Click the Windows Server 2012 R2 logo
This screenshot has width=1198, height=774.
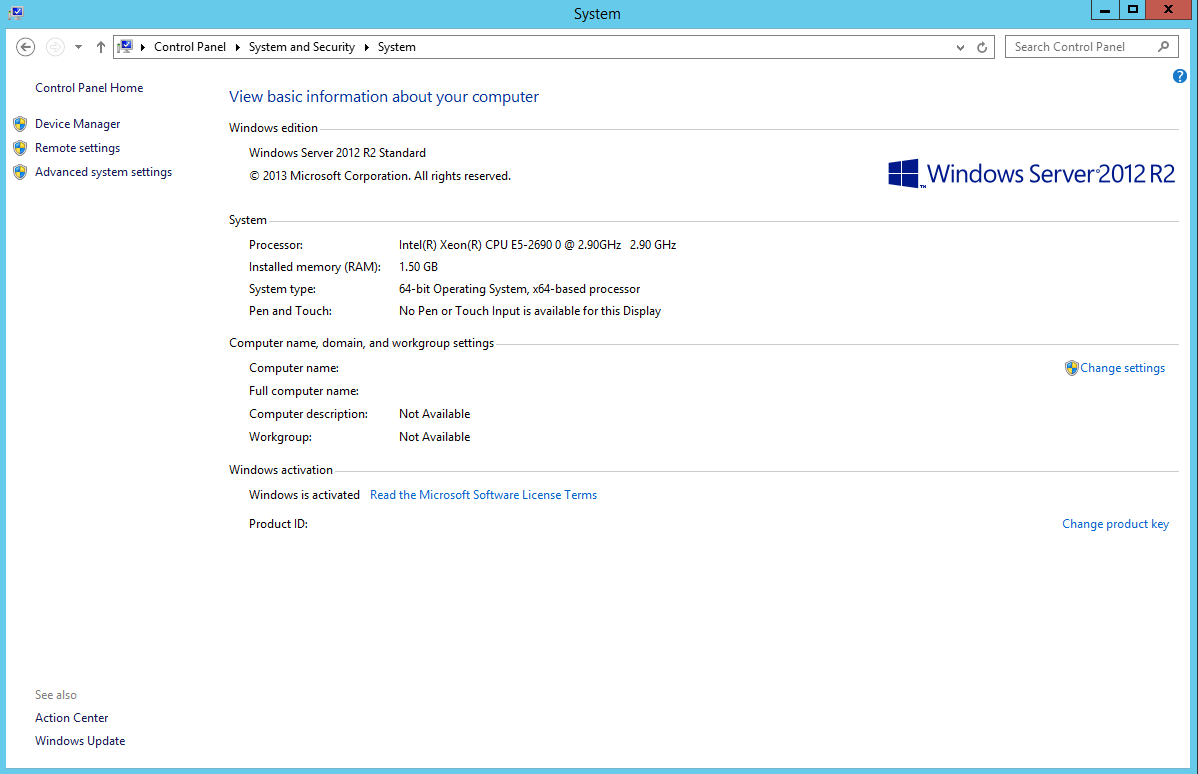(x=1031, y=174)
